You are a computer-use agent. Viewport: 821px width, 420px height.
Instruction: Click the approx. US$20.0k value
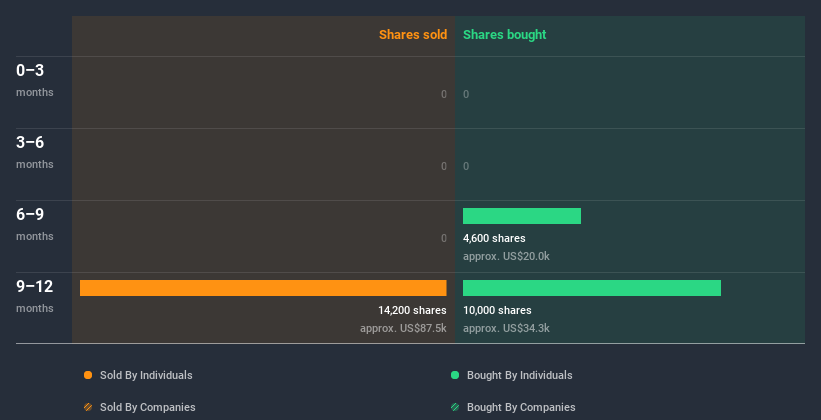506,257
